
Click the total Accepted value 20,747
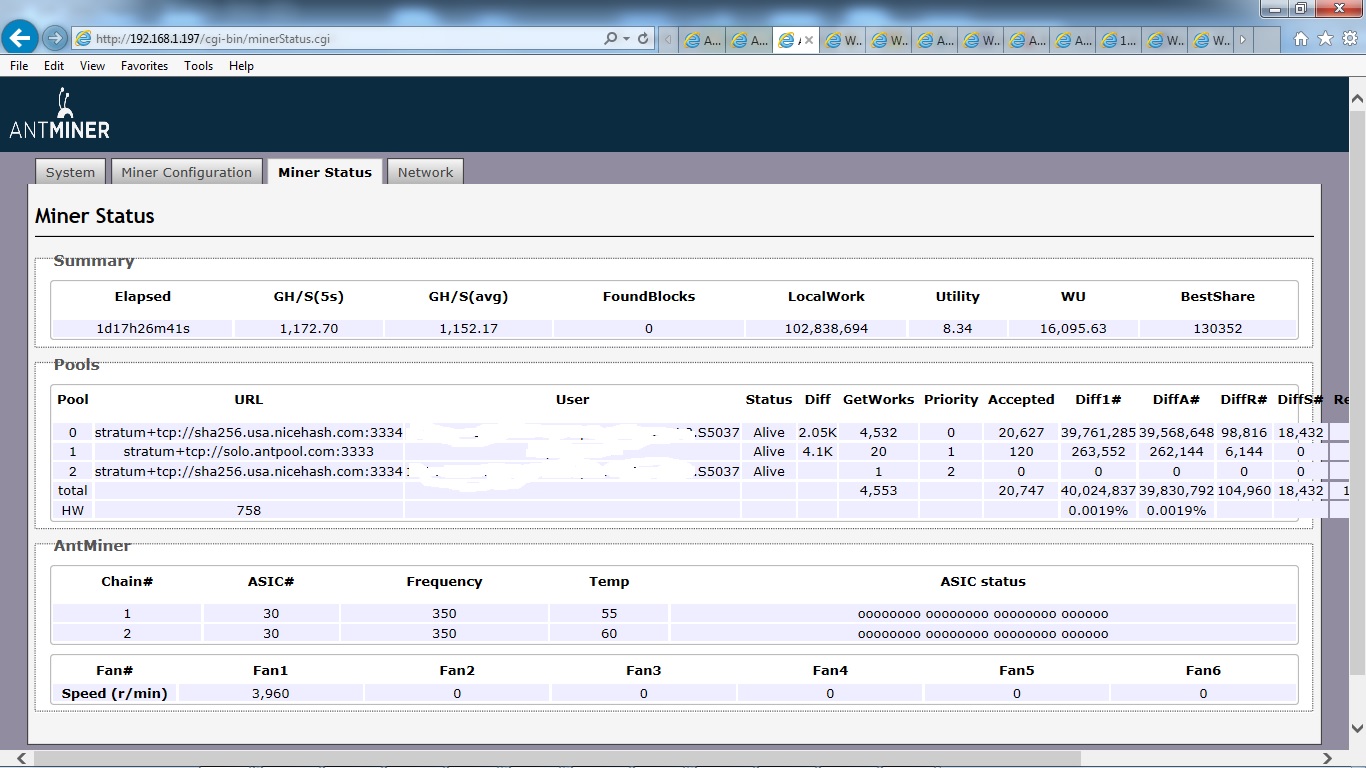coord(1021,491)
